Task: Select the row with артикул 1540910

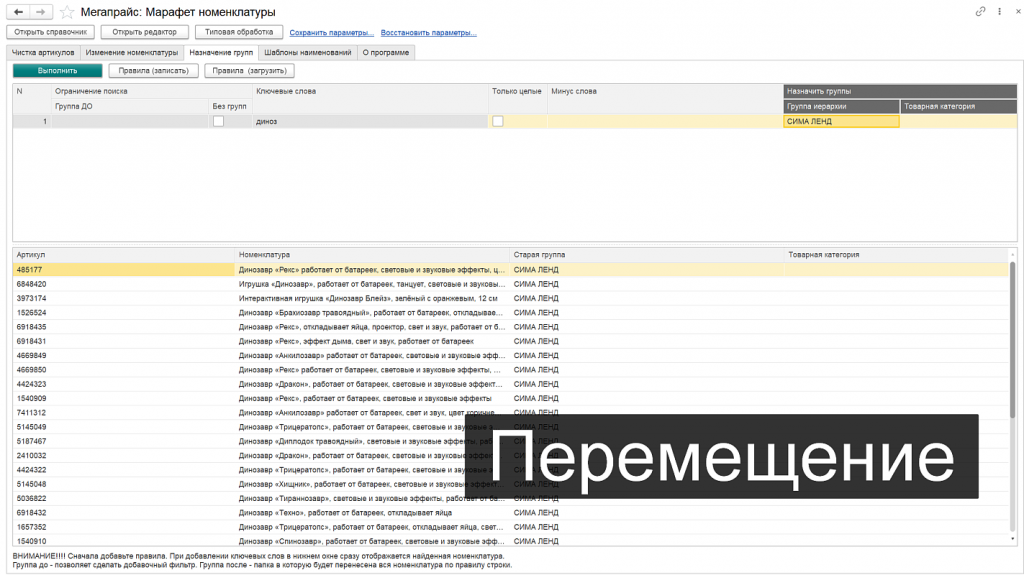Action: [x=511, y=541]
